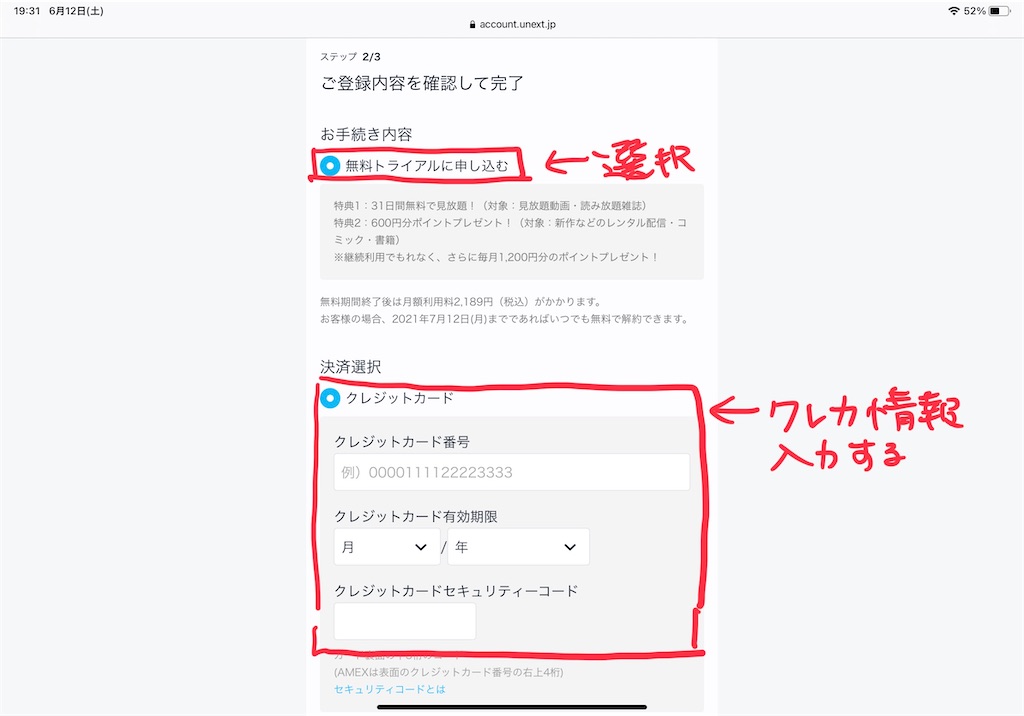1024x716 pixels.
Task: Click the security code input box
Action: [x=404, y=621]
